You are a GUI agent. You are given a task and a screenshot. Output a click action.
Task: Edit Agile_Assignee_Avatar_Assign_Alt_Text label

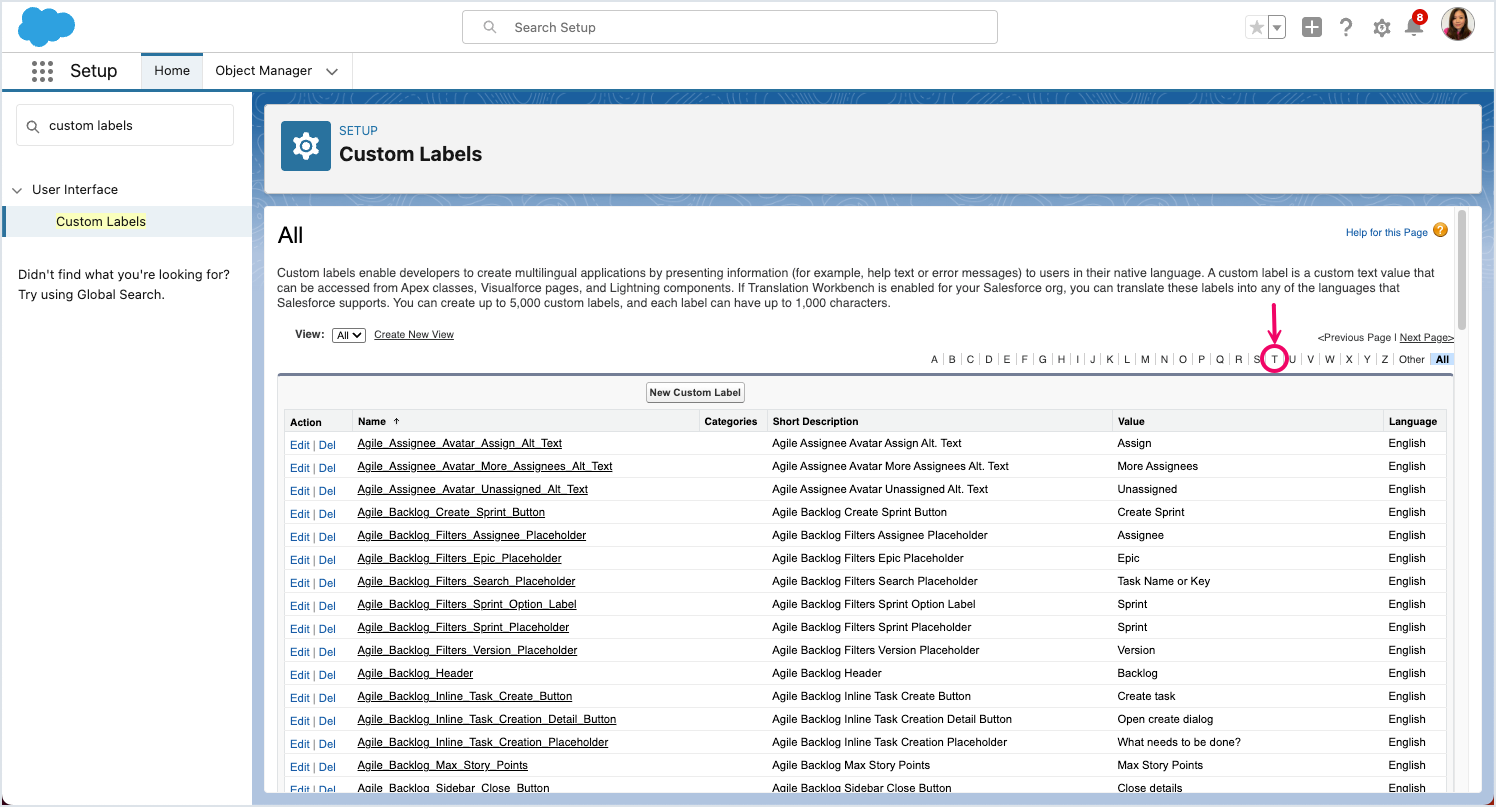click(x=300, y=445)
